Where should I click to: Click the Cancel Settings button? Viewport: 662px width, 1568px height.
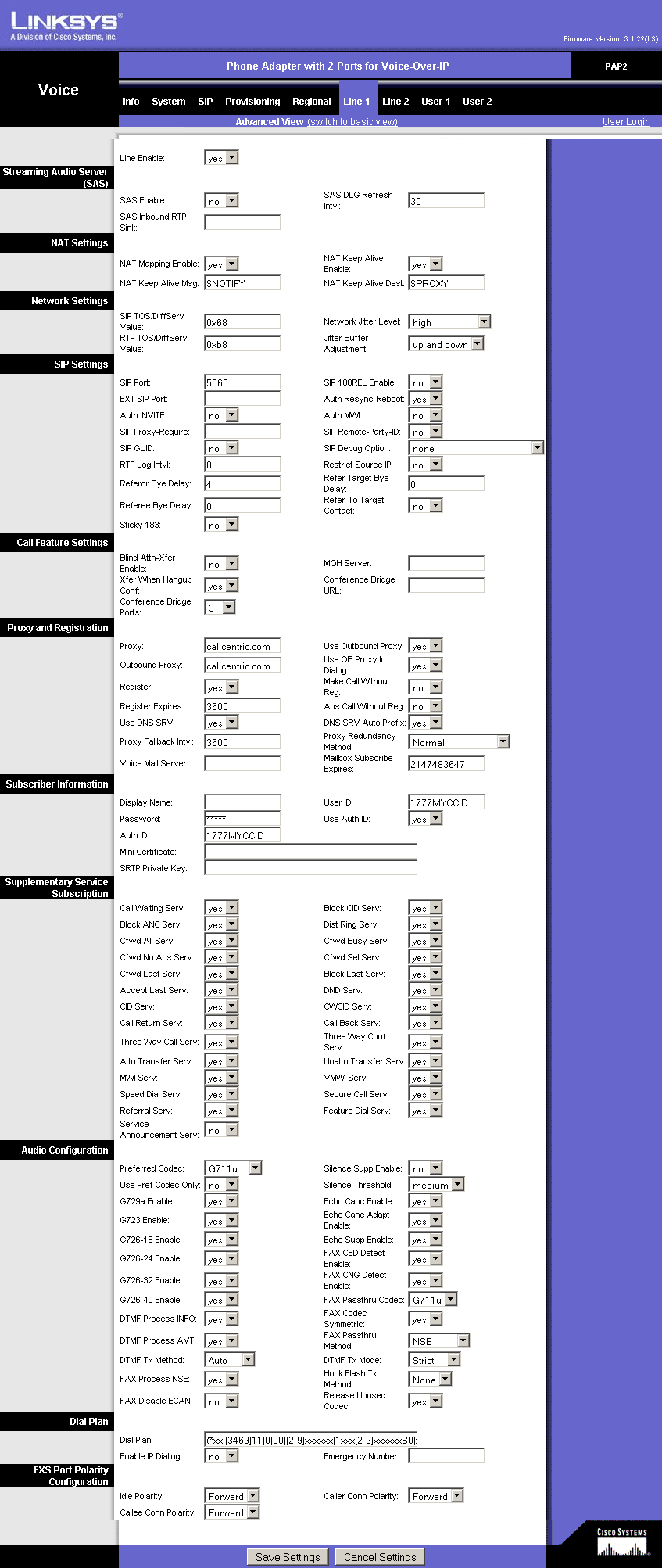tap(380, 1557)
